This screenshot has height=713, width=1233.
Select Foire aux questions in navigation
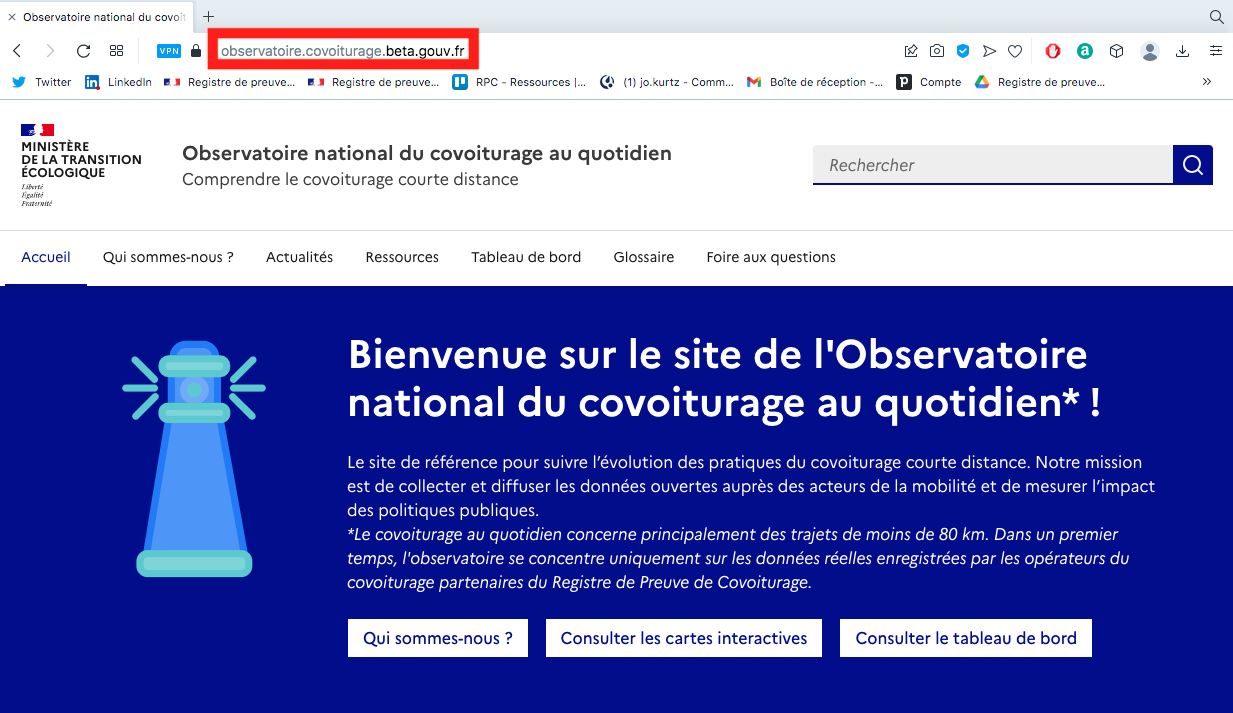[770, 257]
